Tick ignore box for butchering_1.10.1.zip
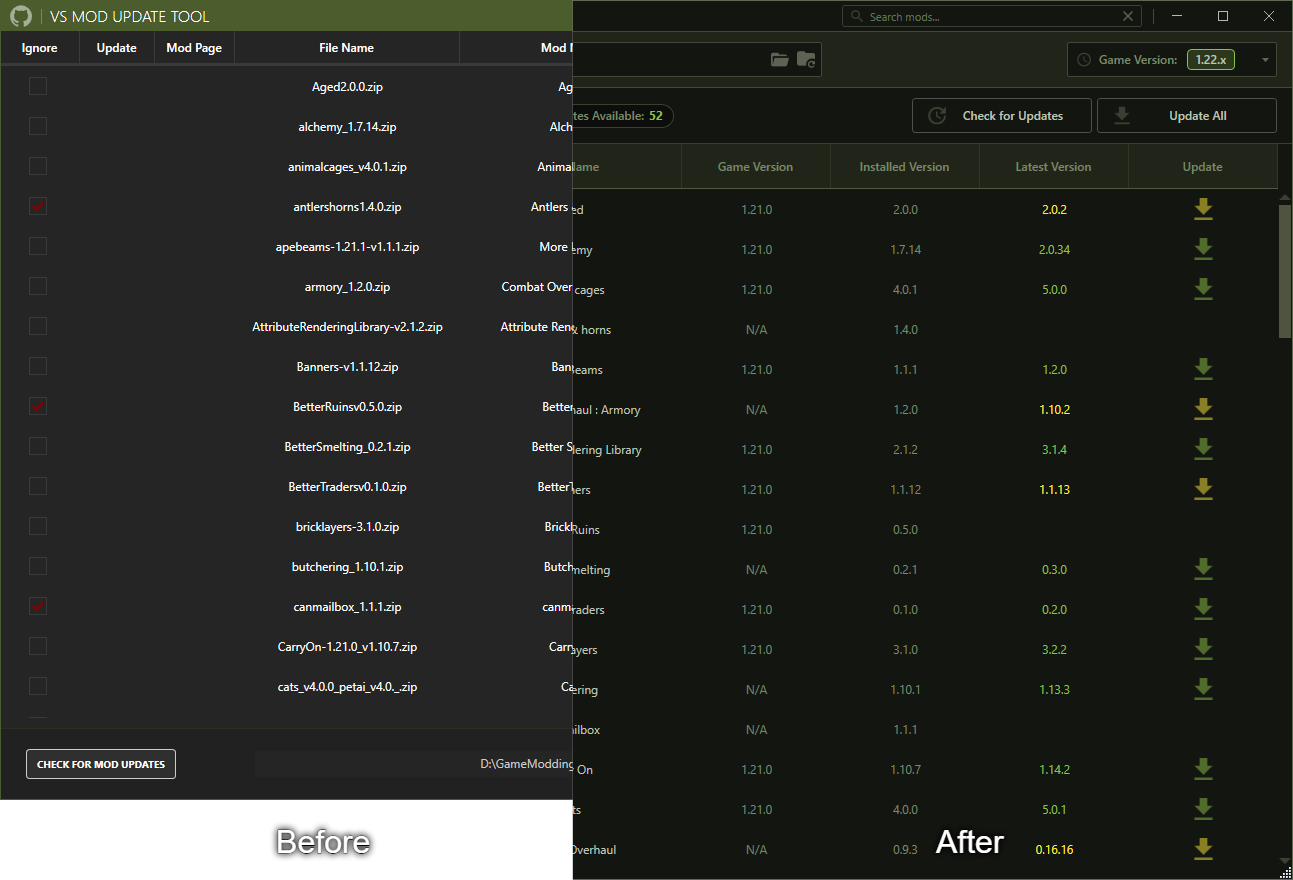Viewport: 1293px width, 880px height. point(38,566)
